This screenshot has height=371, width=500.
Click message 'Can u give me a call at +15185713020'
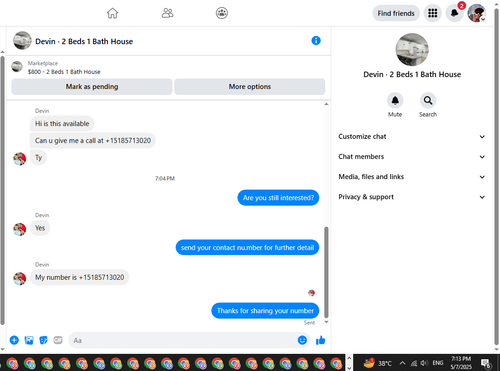coord(93,141)
